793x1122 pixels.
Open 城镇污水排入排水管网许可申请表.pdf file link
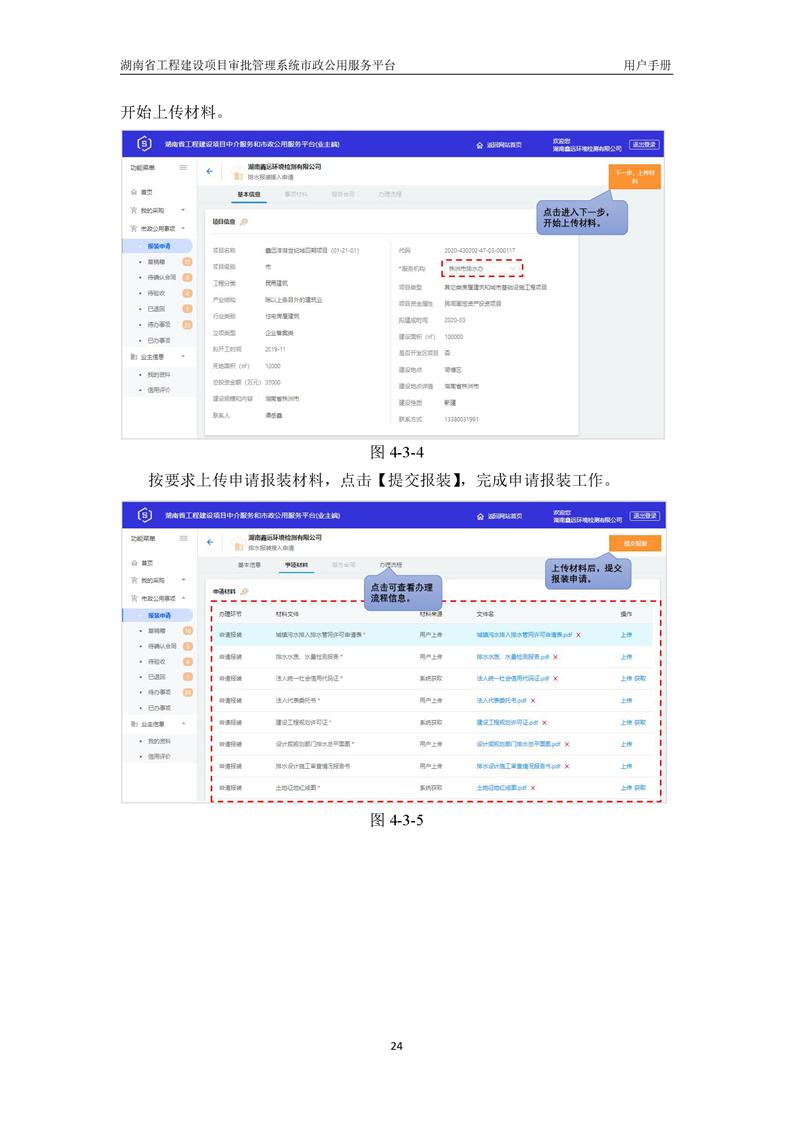click(524, 635)
